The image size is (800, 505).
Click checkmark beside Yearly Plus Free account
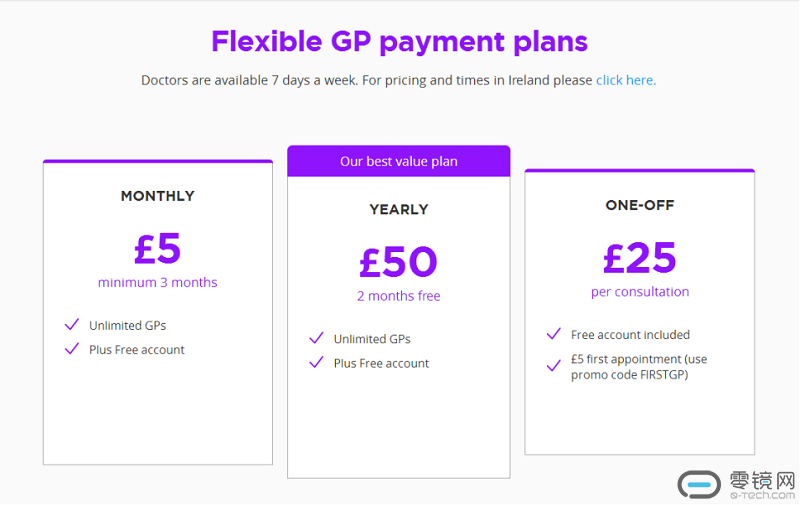(x=317, y=363)
